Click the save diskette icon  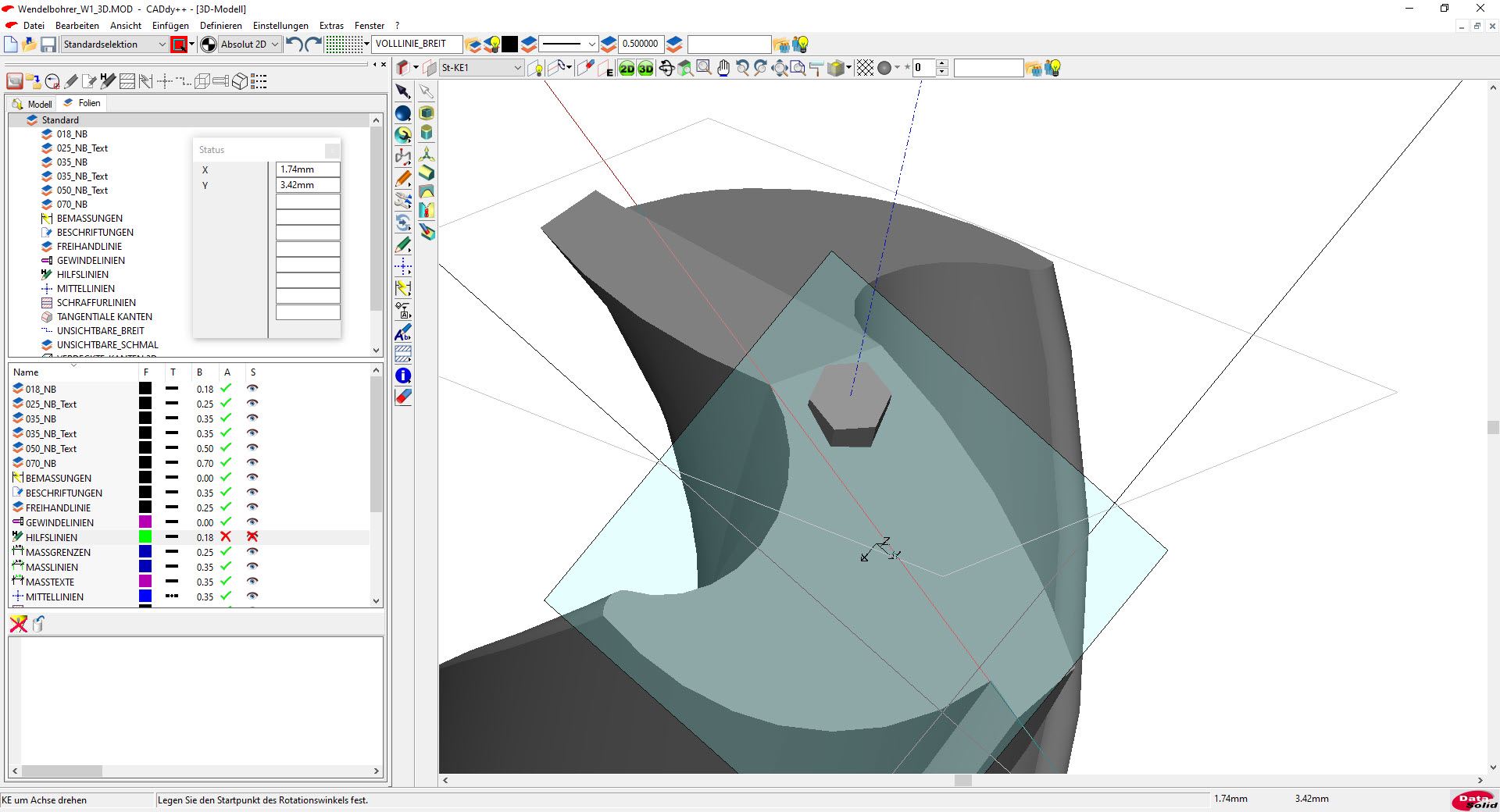pyautogui.click(x=48, y=45)
